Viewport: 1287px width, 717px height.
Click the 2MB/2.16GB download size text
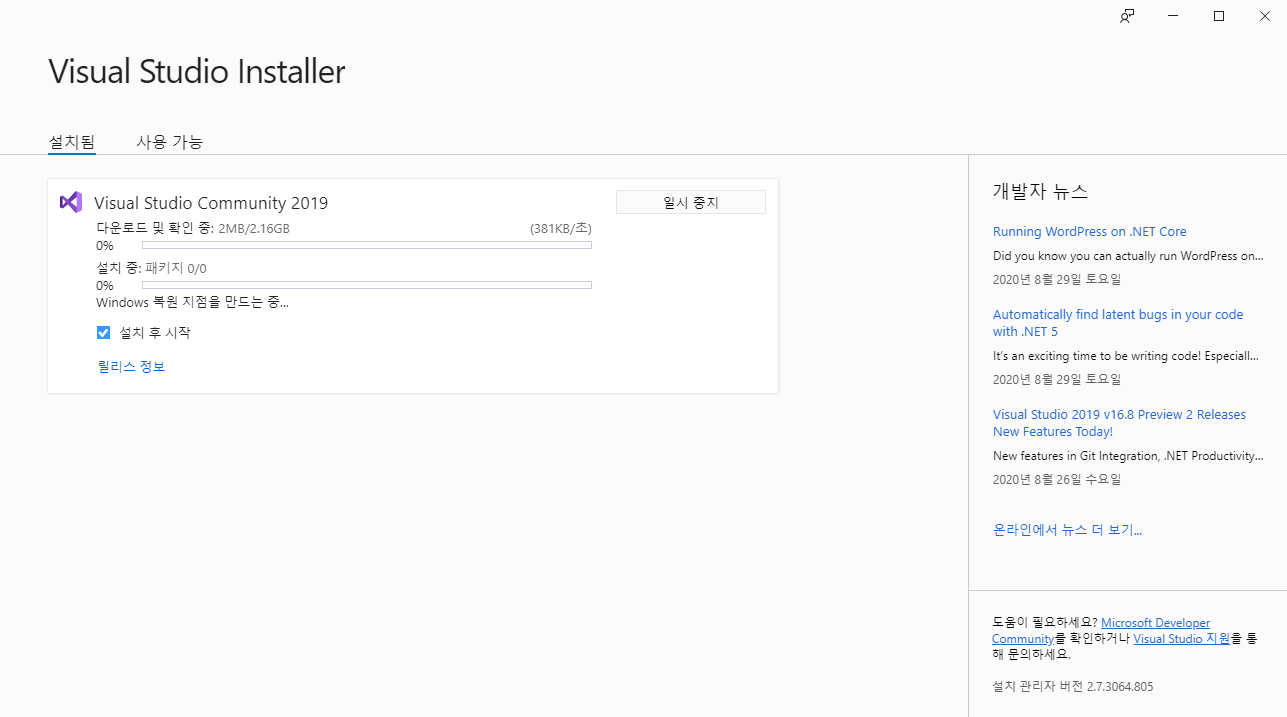pyautogui.click(x=254, y=228)
